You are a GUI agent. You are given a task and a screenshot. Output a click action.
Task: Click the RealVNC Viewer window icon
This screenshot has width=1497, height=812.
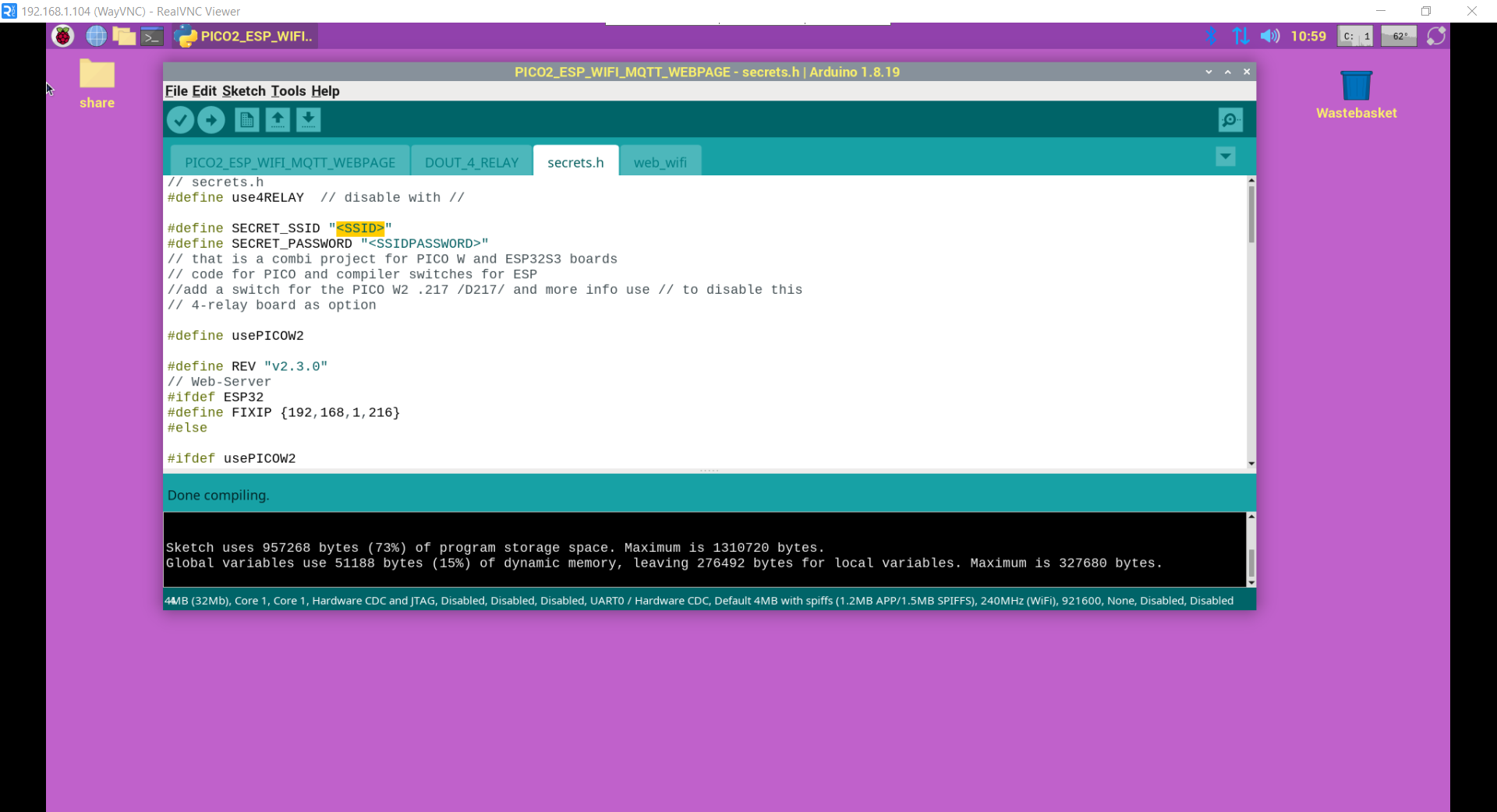pyautogui.click(x=9, y=11)
